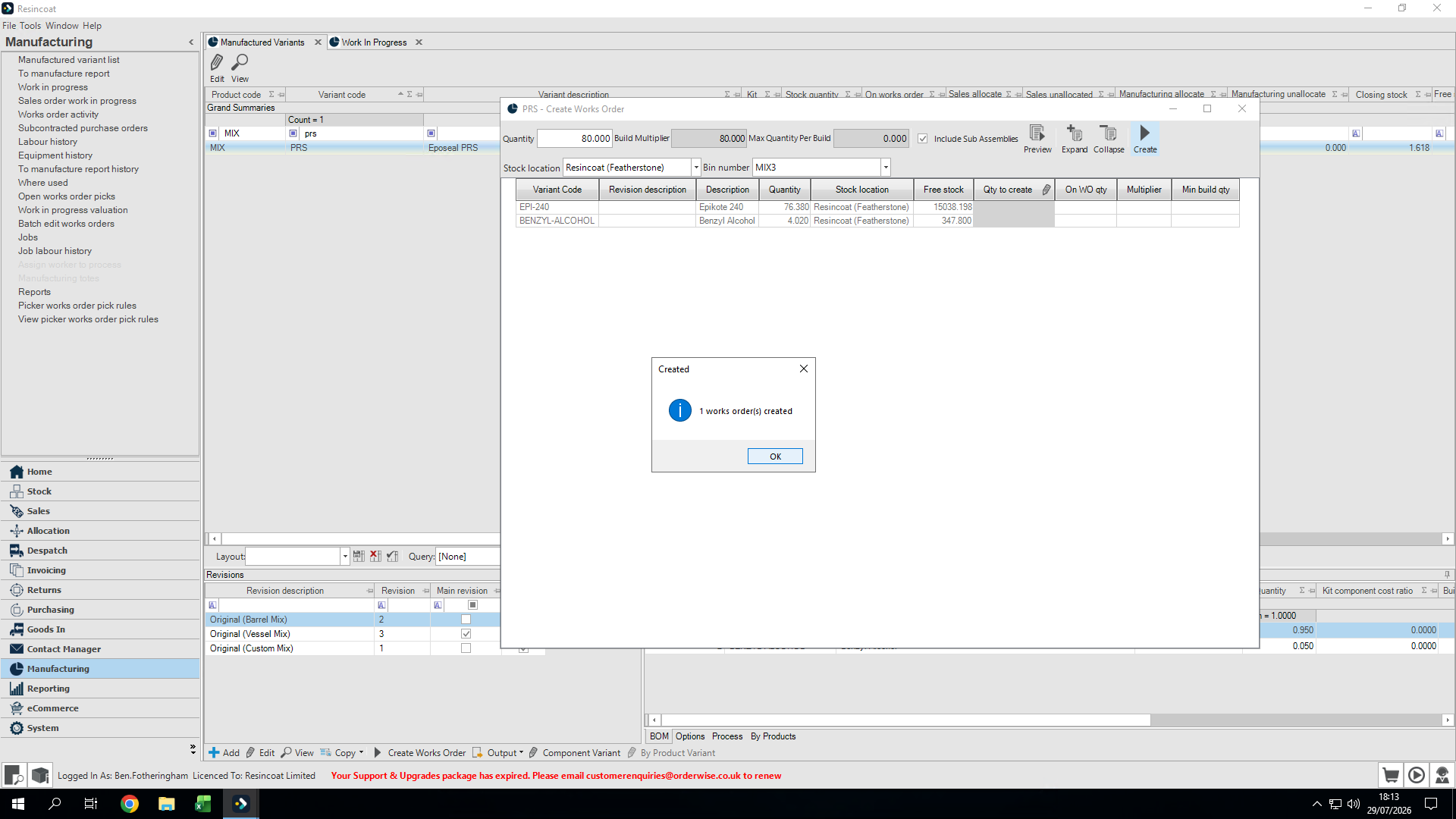Go to the Invoicing module

click(x=101, y=570)
